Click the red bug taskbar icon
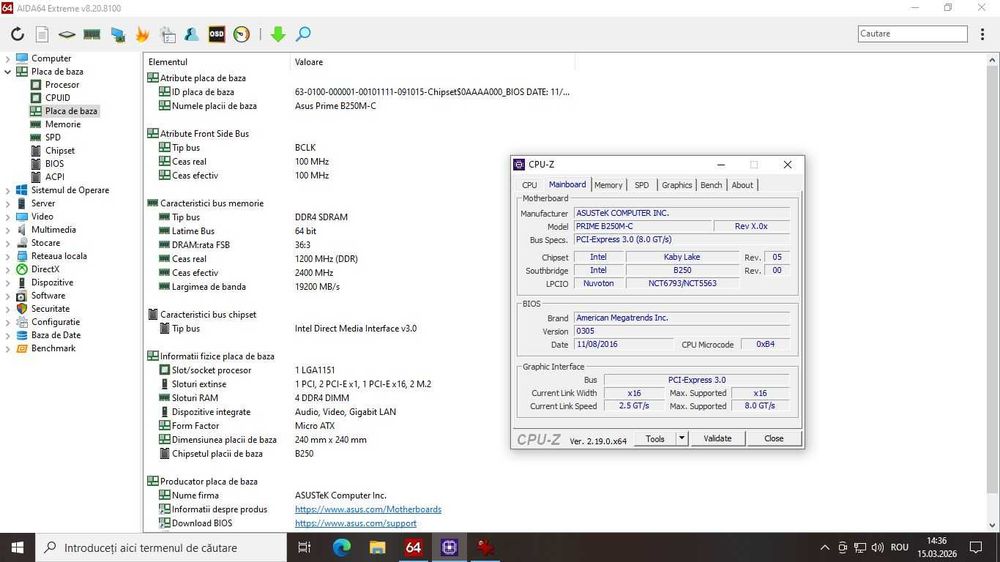The width and height of the screenshot is (1000, 562). click(x=485, y=547)
